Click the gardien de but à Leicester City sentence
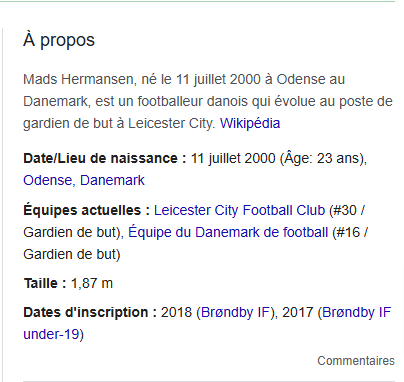The height and width of the screenshot is (382, 404). (118, 123)
